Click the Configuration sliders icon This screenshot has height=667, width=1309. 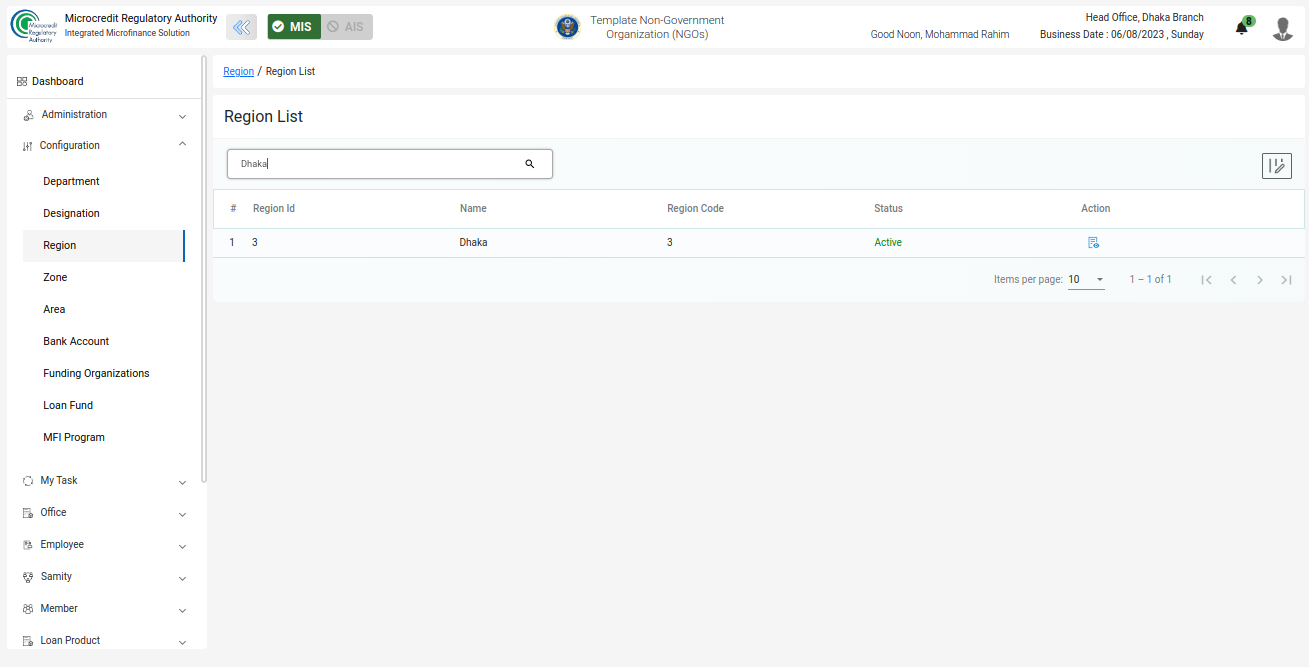pyautogui.click(x=28, y=146)
